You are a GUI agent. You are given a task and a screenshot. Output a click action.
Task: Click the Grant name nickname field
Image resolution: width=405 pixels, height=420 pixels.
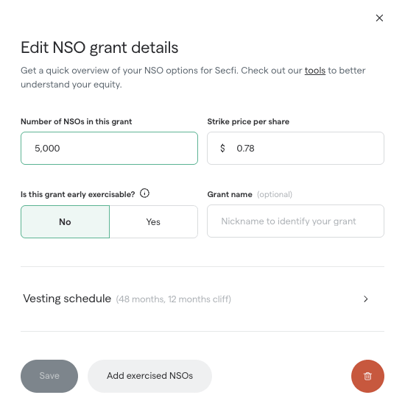pos(296,221)
